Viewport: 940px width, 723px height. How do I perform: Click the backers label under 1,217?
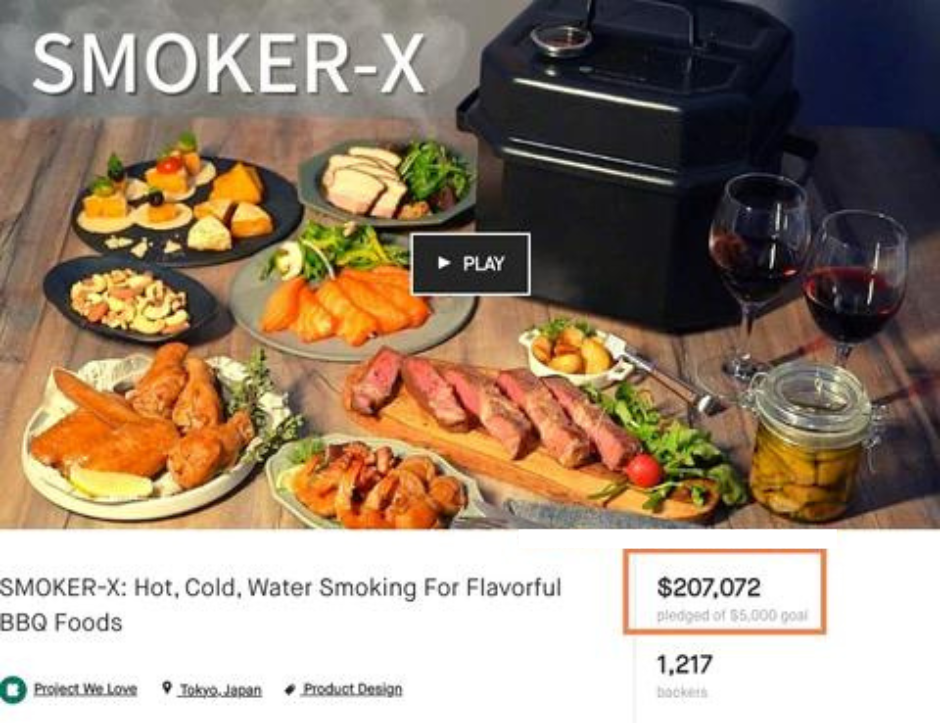tap(682, 692)
